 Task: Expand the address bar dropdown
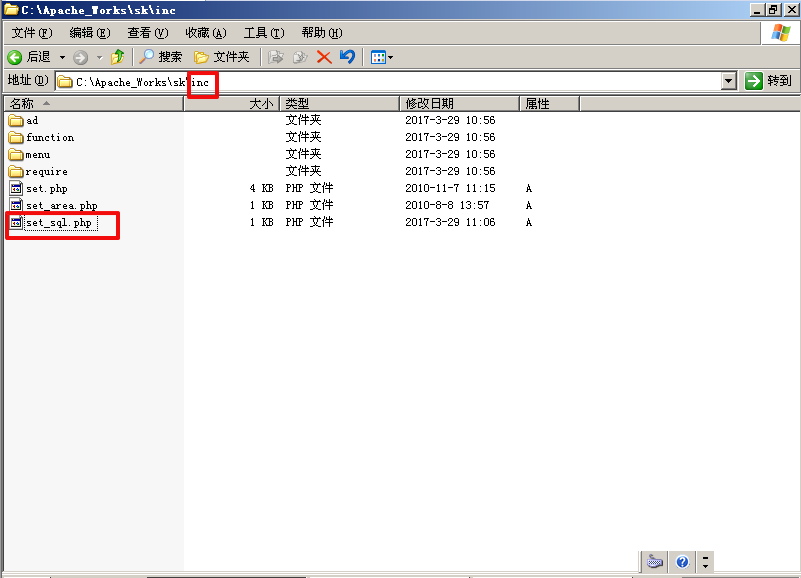pos(729,81)
